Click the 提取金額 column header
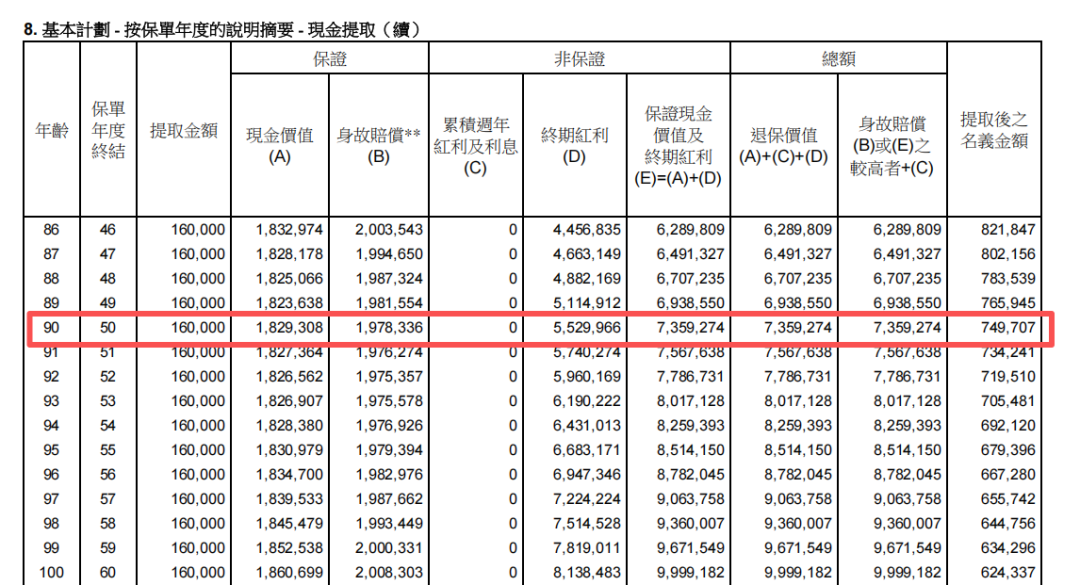Viewport: 1080px width, 585px height. pyautogui.click(x=184, y=131)
